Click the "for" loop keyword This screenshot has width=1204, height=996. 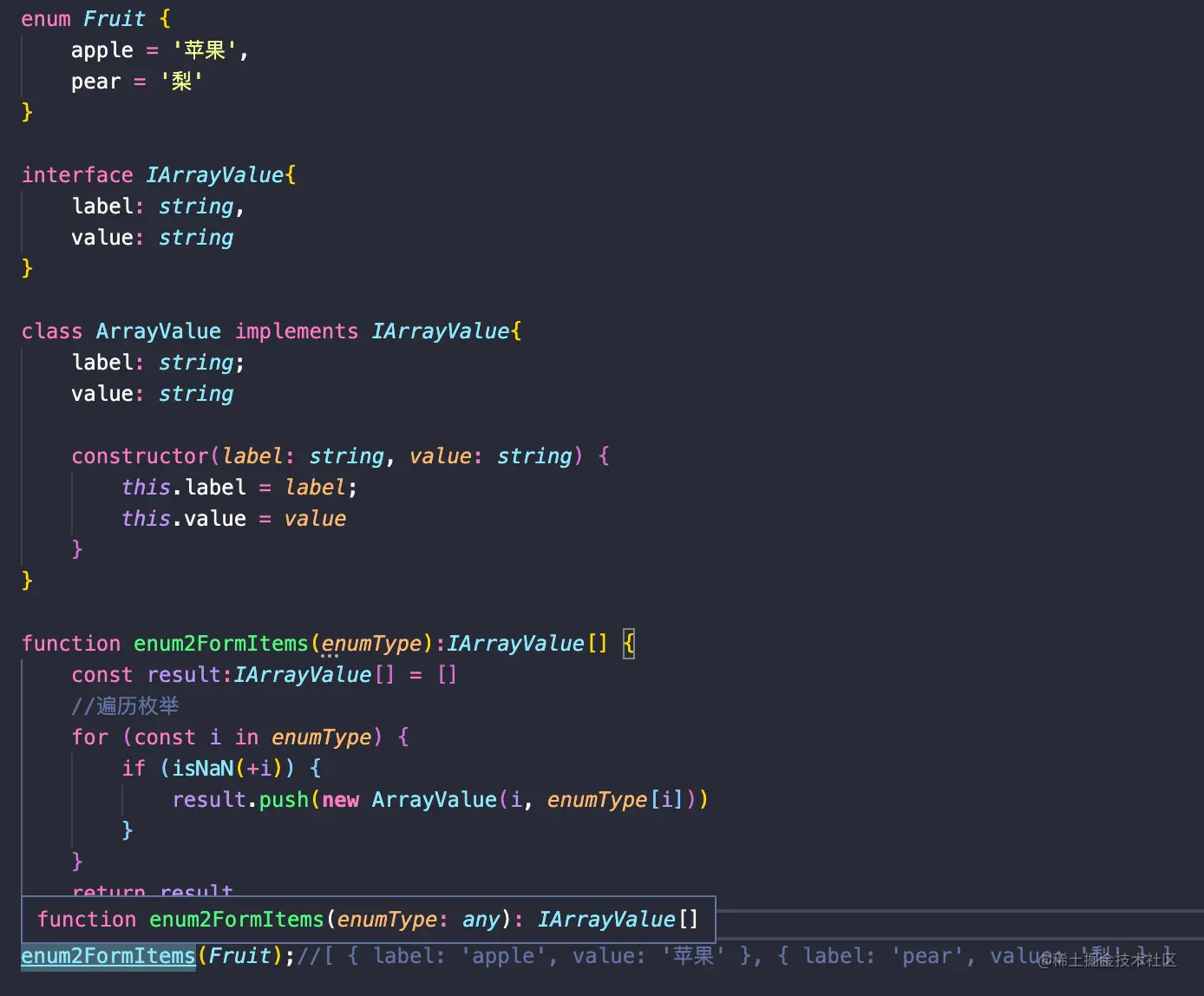[x=90, y=737]
